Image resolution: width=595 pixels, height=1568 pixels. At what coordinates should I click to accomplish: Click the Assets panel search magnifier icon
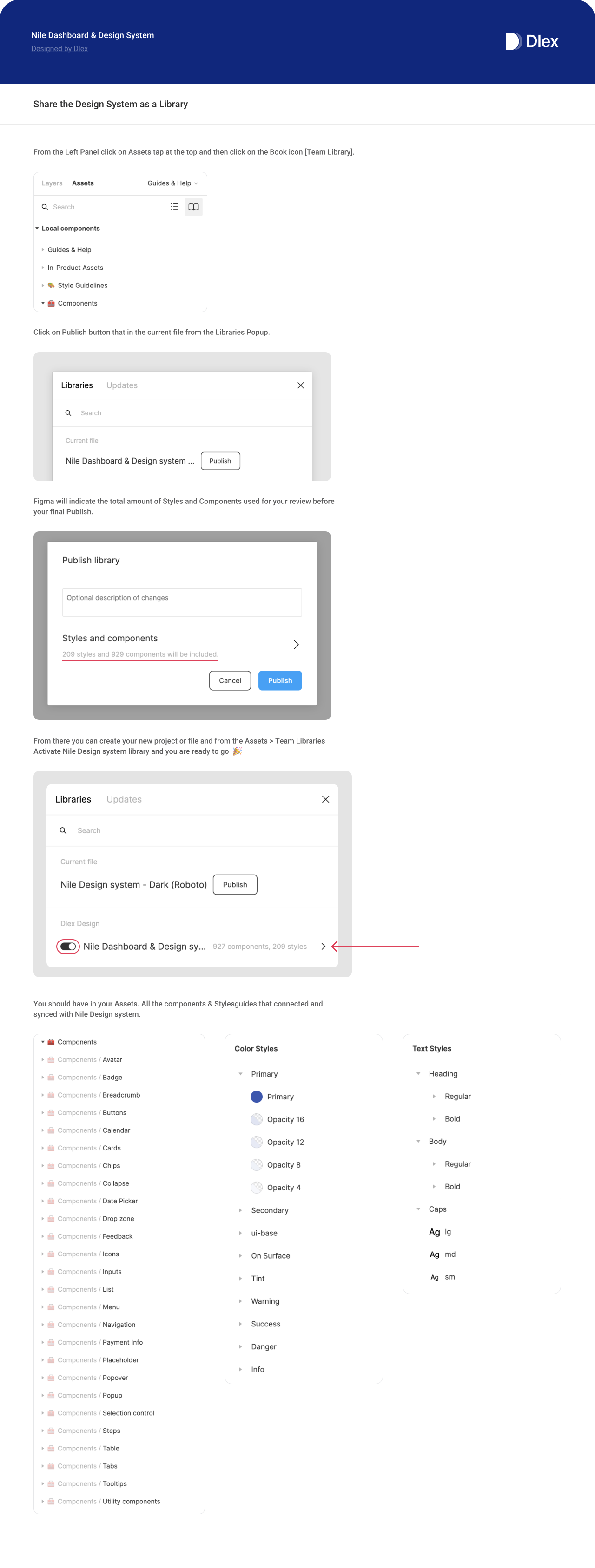[45, 207]
